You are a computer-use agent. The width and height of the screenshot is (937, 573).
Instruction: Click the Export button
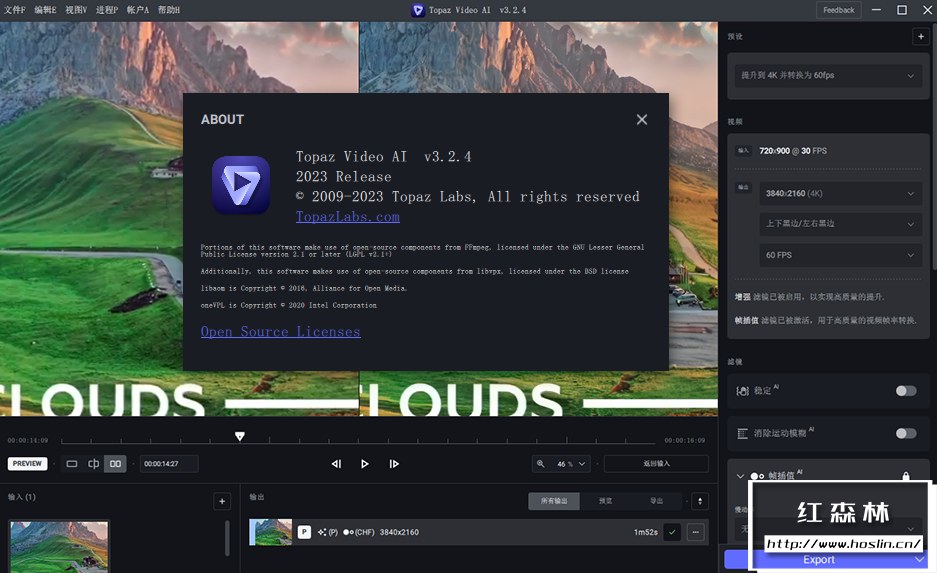(819, 559)
